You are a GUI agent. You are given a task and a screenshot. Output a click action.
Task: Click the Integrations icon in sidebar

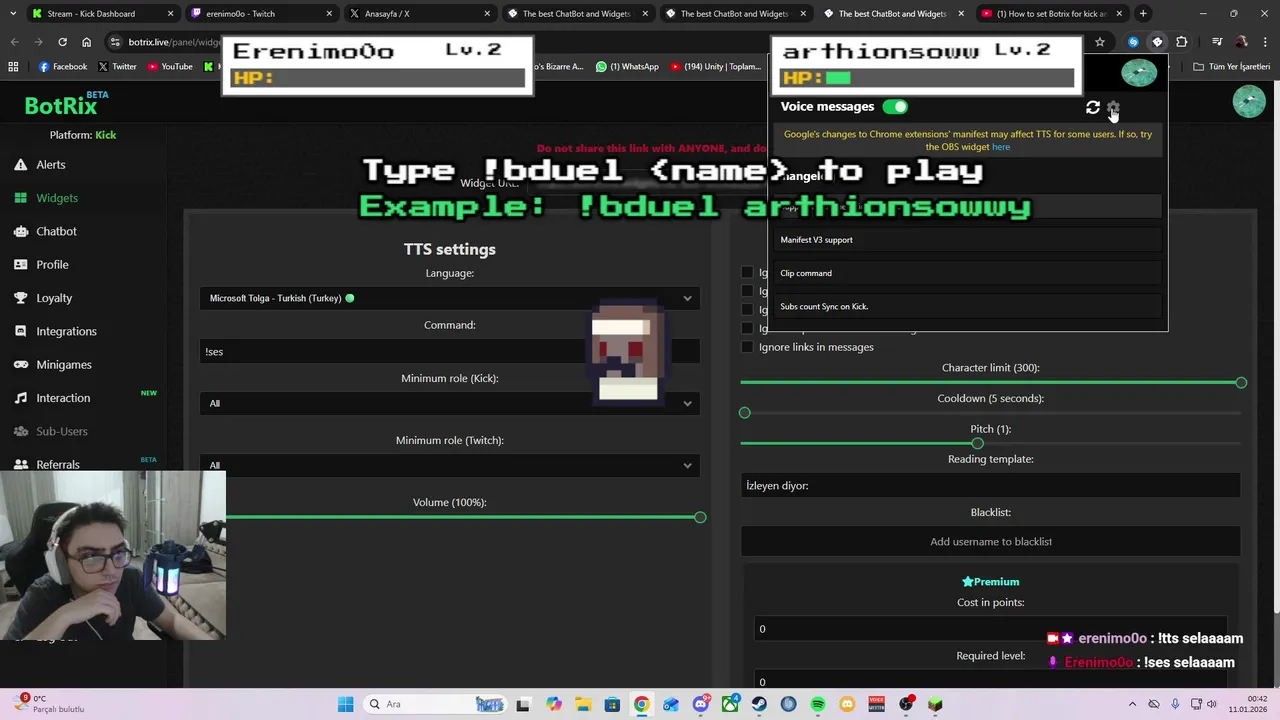point(21,331)
